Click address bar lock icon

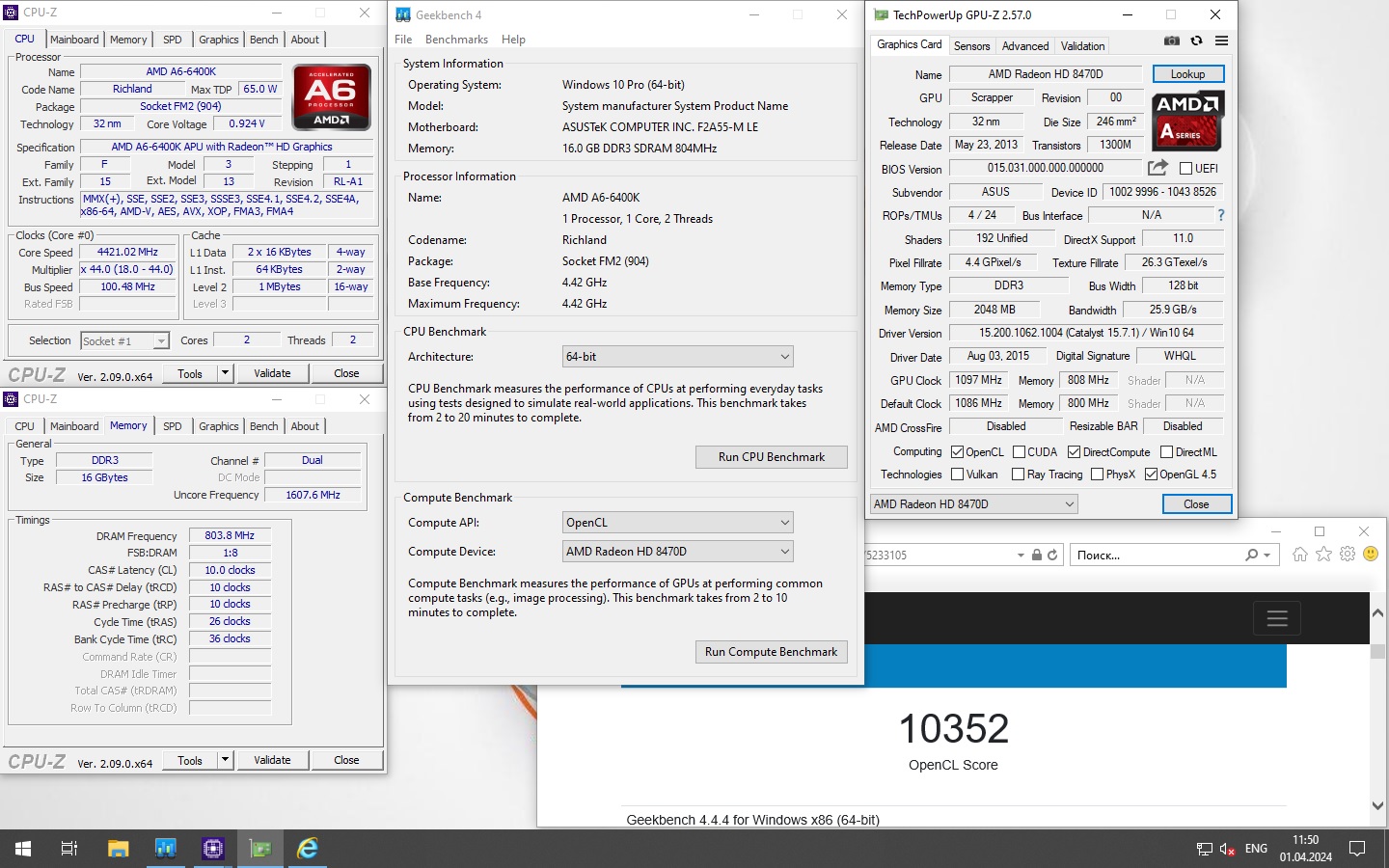pos(1037,555)
